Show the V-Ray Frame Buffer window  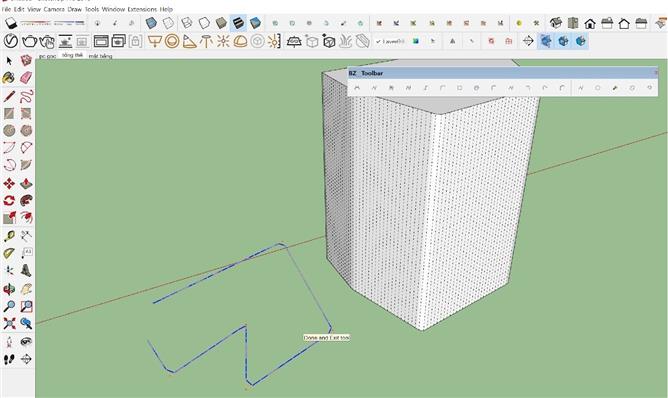pyautogui.click(x=101, y=41)
